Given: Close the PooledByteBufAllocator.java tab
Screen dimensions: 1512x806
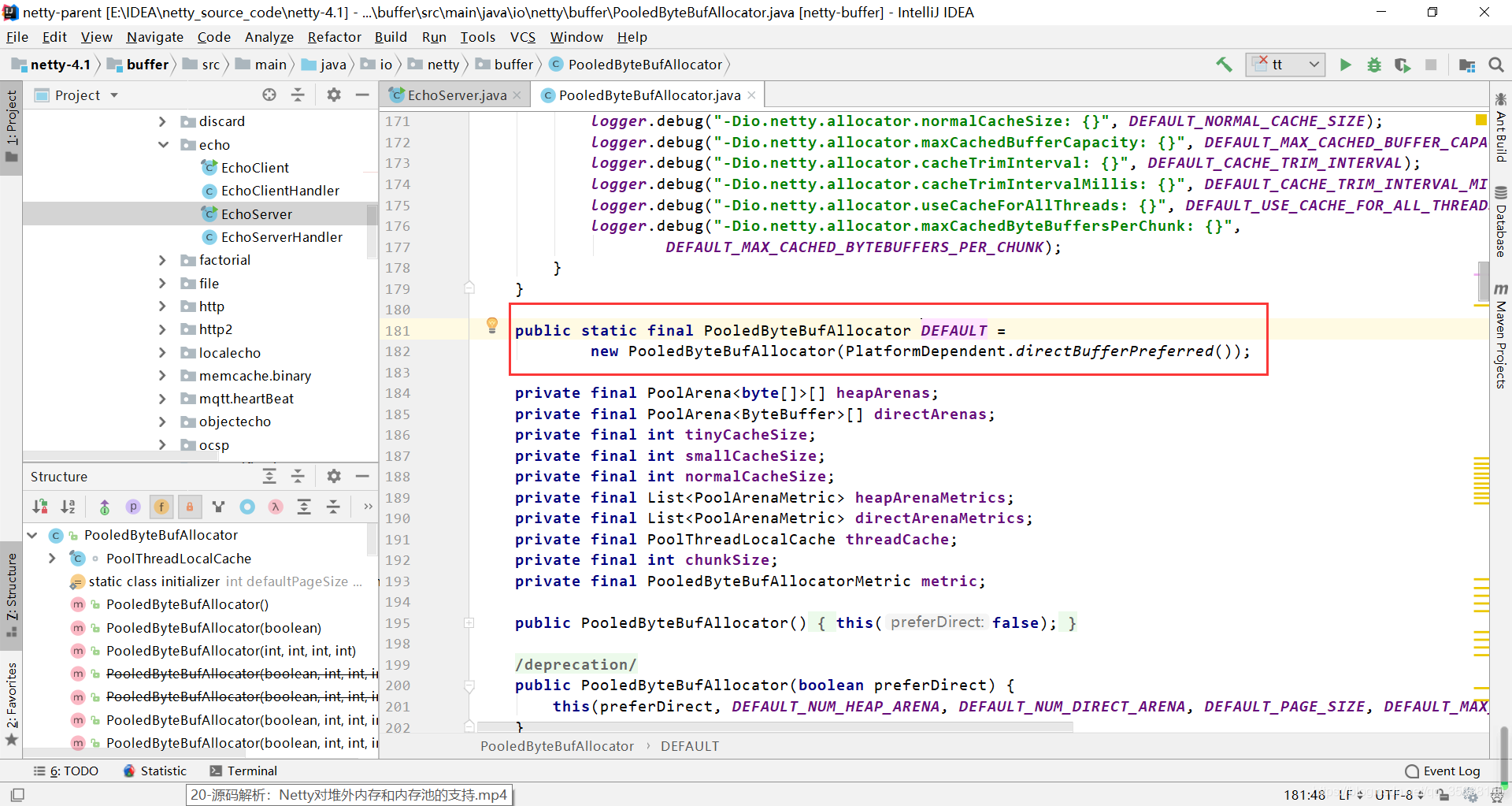Looking at the screenshot, I should [751, 95].
